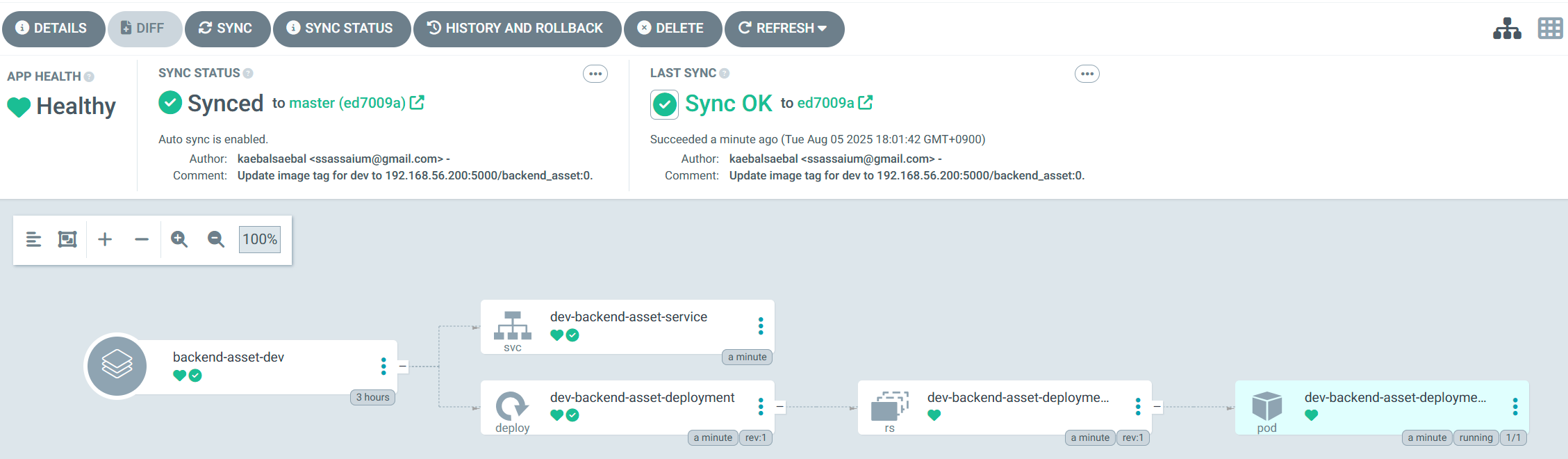Screen dimensions: 1568x459
Task: Open the master (ed7009a) revision link
Action: click(347, 103)
